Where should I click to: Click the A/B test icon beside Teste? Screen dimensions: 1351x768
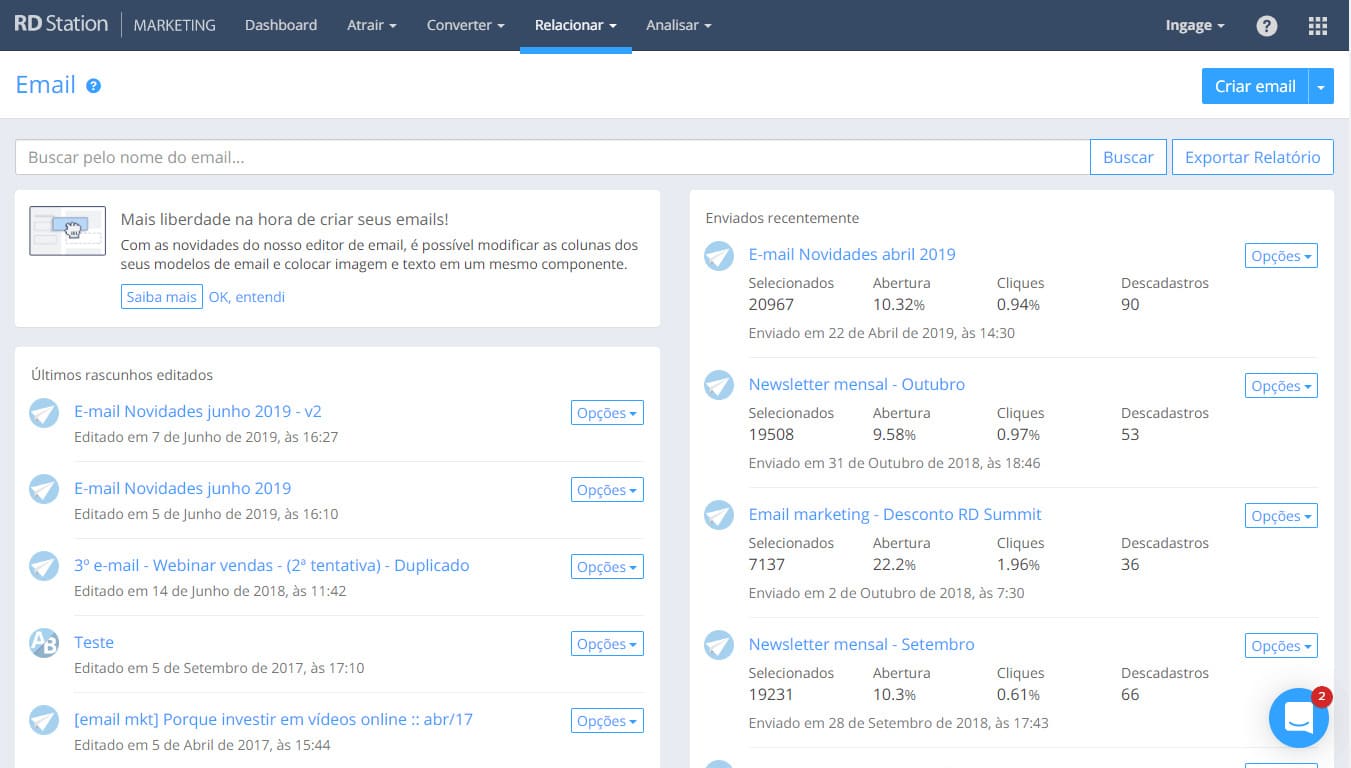[44, 643]
